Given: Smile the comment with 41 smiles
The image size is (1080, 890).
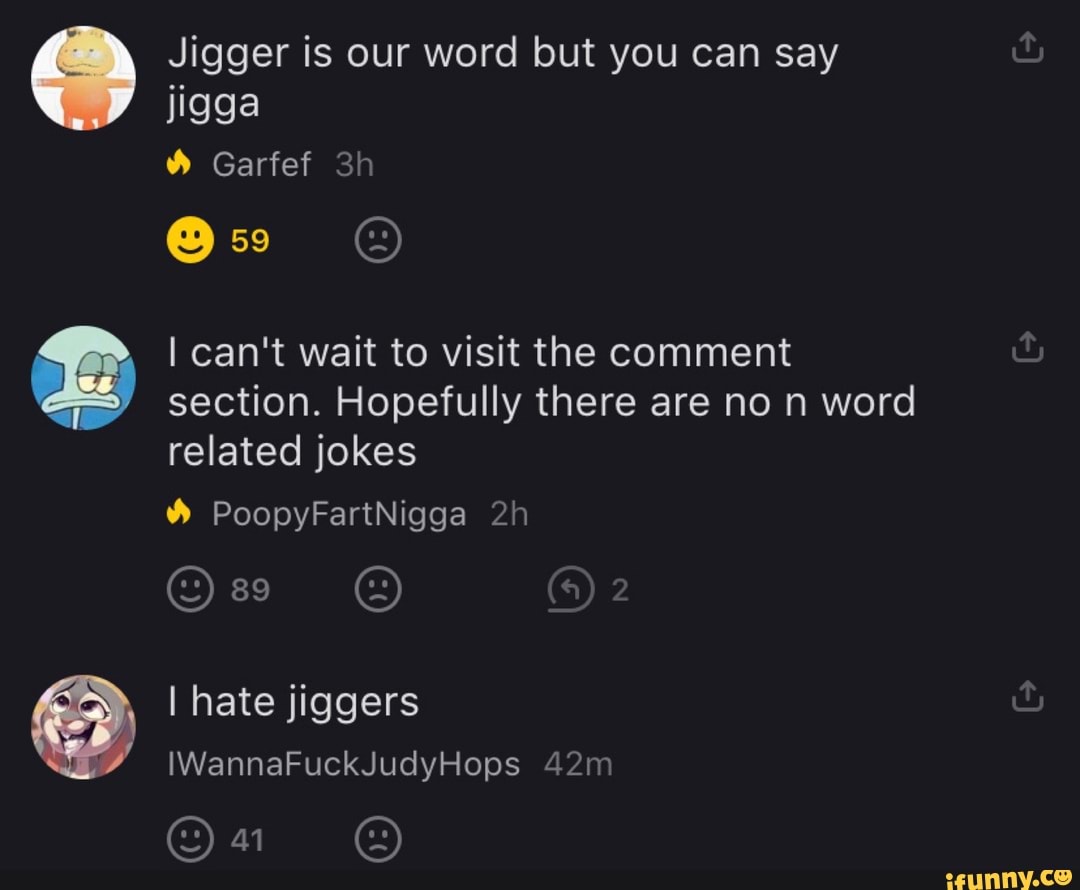Looking at the screenshot, I should point(190,839).
